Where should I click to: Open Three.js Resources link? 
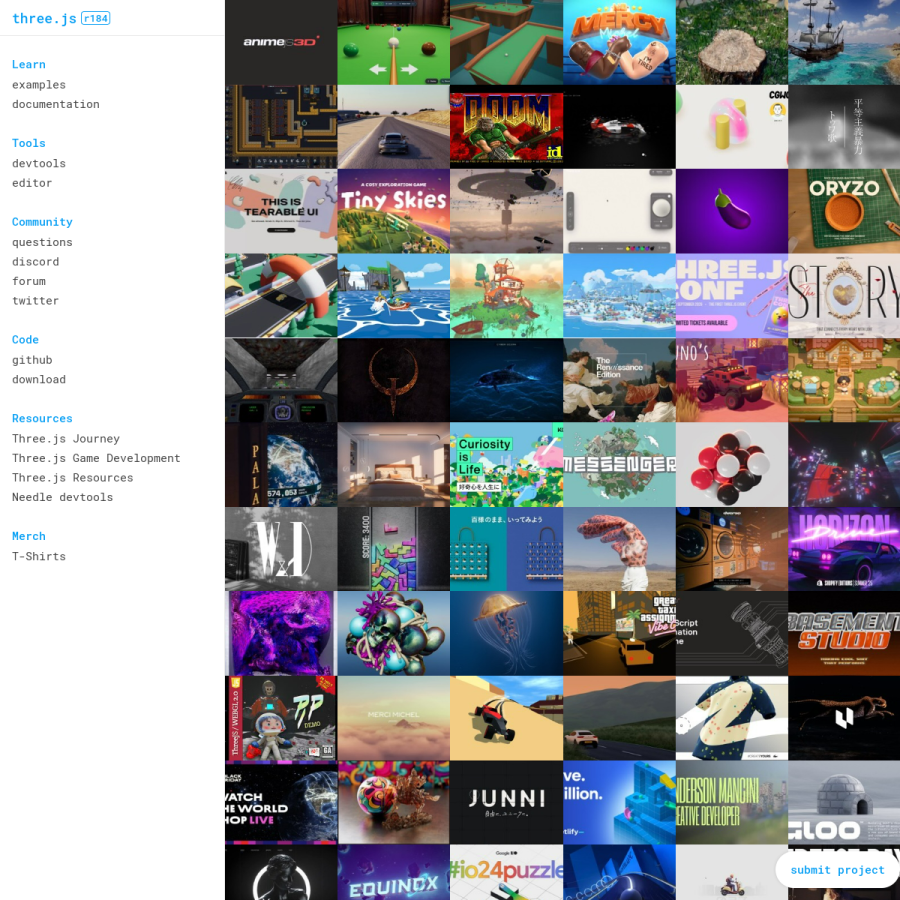point(73,477)
